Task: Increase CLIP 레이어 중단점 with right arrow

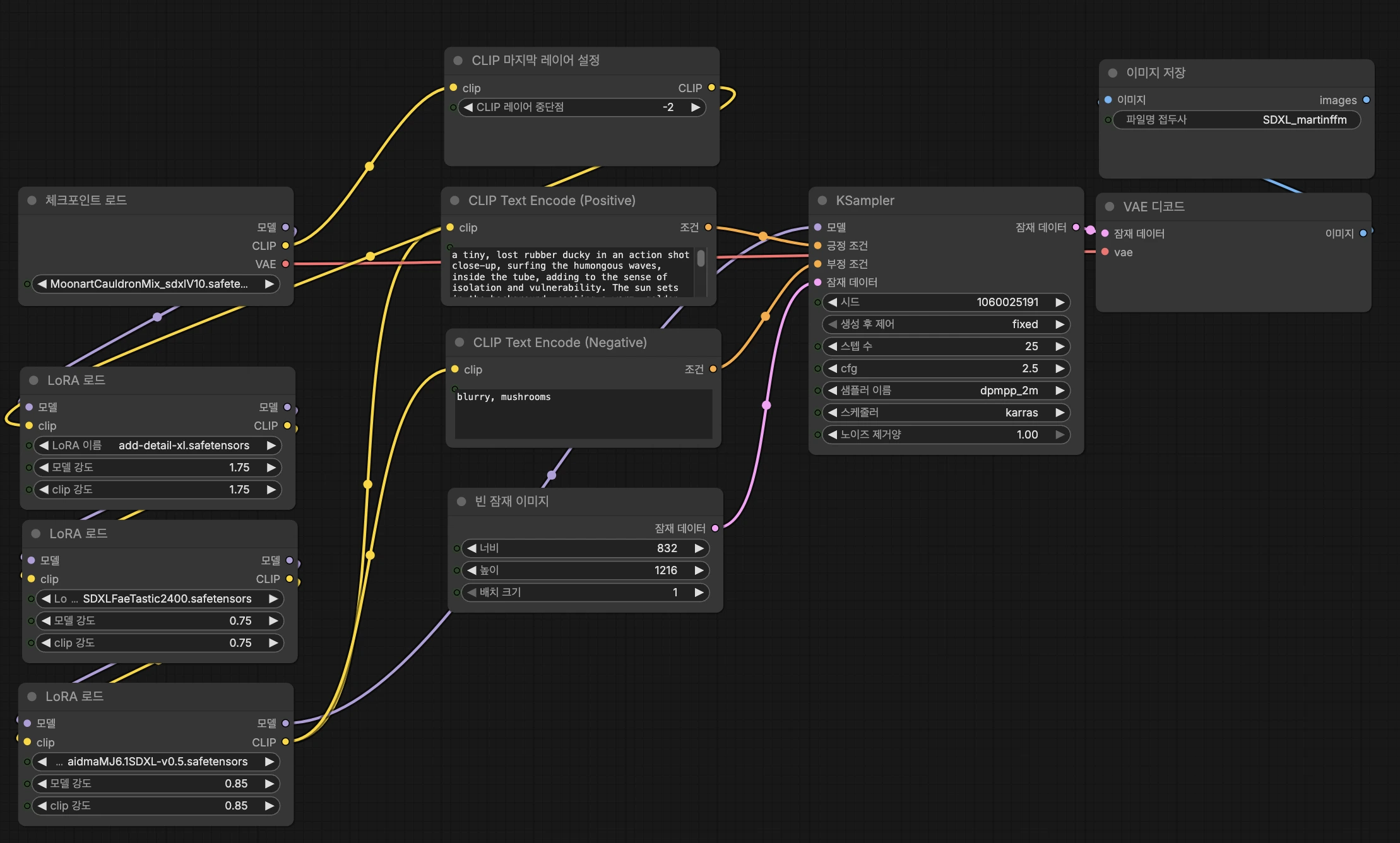Action: tap(696, 107)
